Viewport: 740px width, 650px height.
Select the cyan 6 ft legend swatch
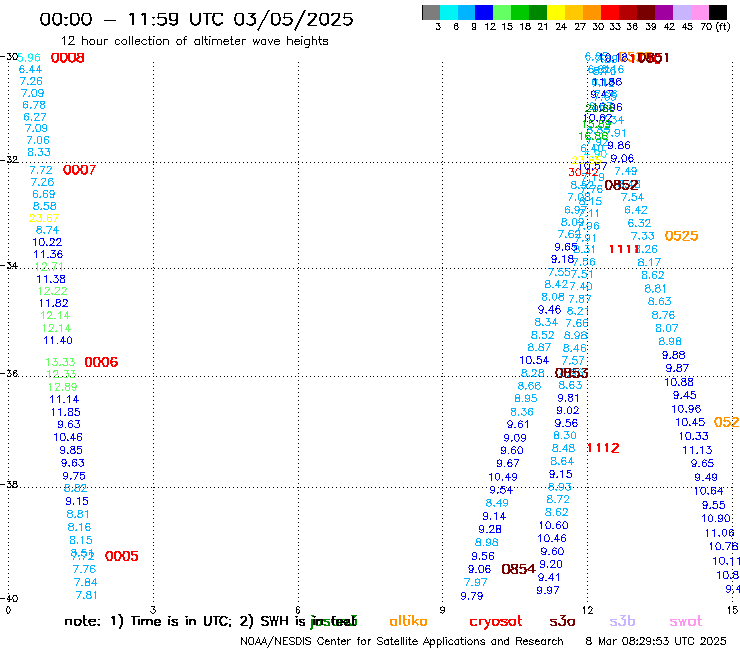pos(449,12)
